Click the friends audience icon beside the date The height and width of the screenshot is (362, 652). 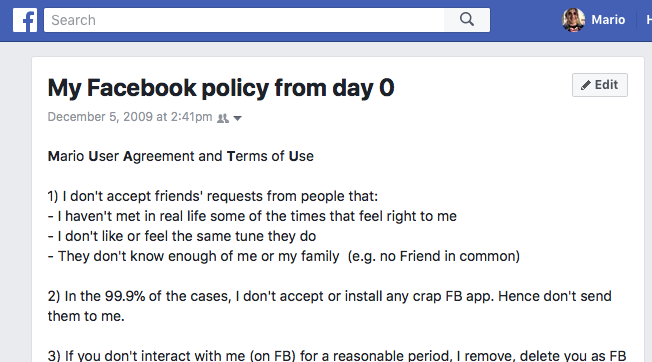(223, 118)
